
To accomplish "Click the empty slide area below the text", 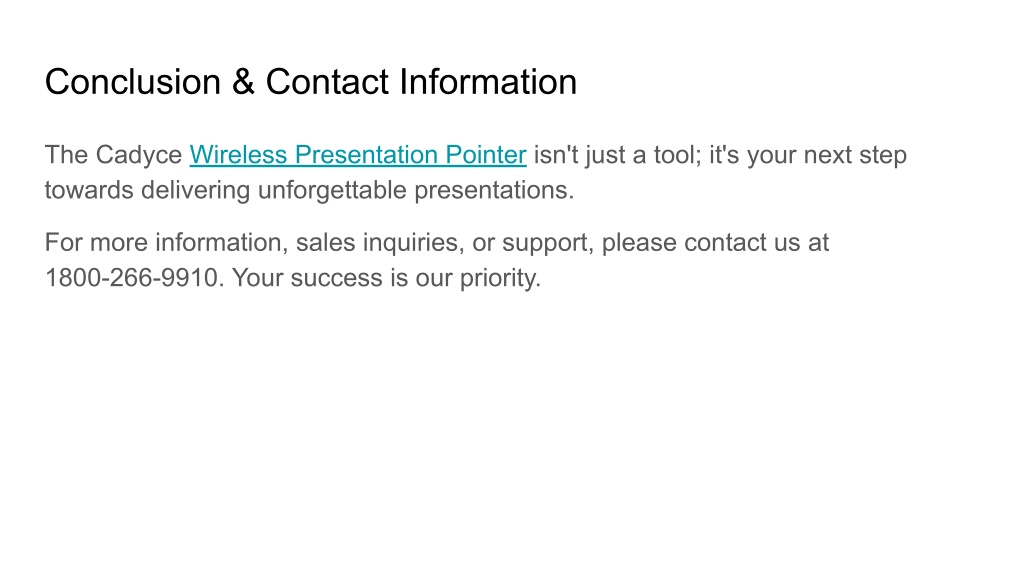I will click(x=512, y=431).
